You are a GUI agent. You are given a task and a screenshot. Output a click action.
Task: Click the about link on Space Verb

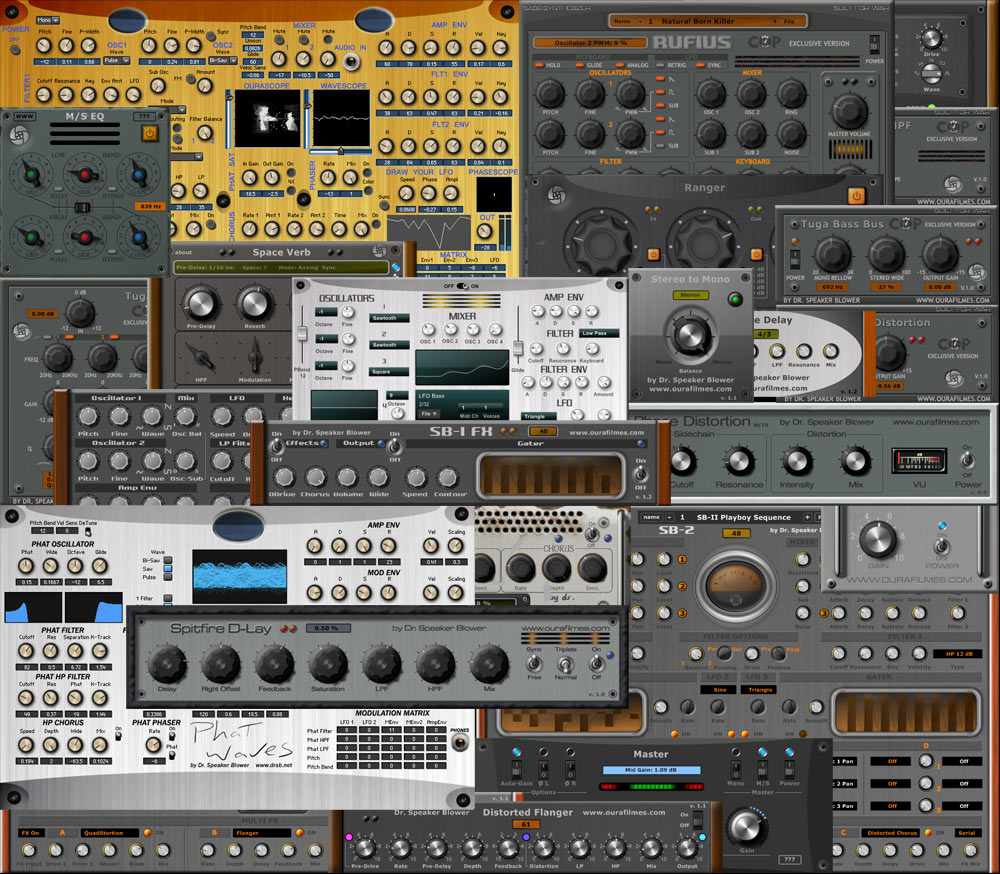[x=184, y=252]
